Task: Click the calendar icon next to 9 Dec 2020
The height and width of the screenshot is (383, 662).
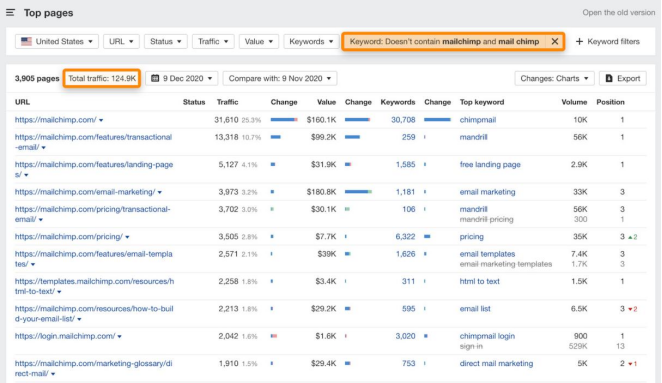Action: point(155,78)
